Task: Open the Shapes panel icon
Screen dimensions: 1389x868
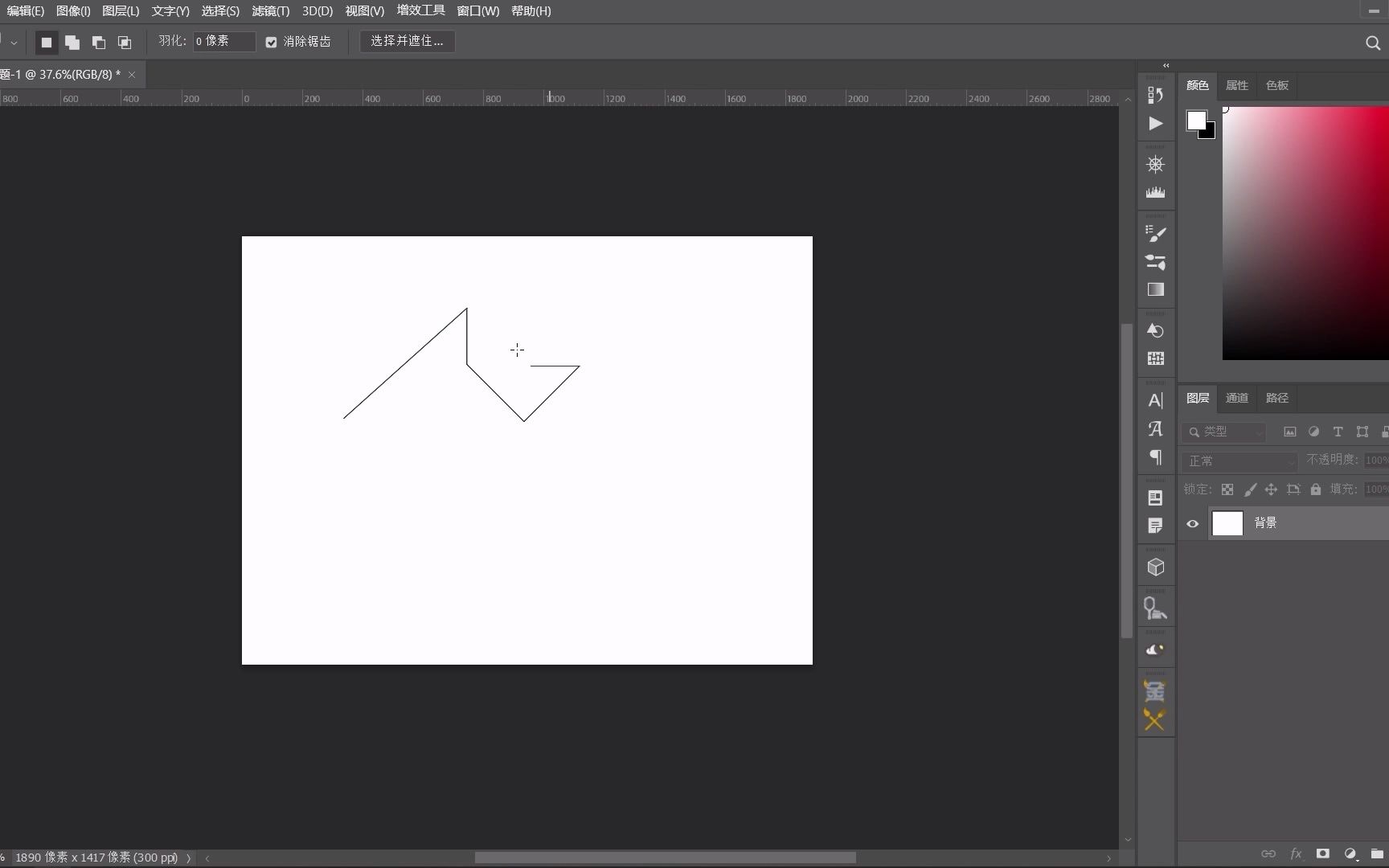Action: [x=1155, y=331]
